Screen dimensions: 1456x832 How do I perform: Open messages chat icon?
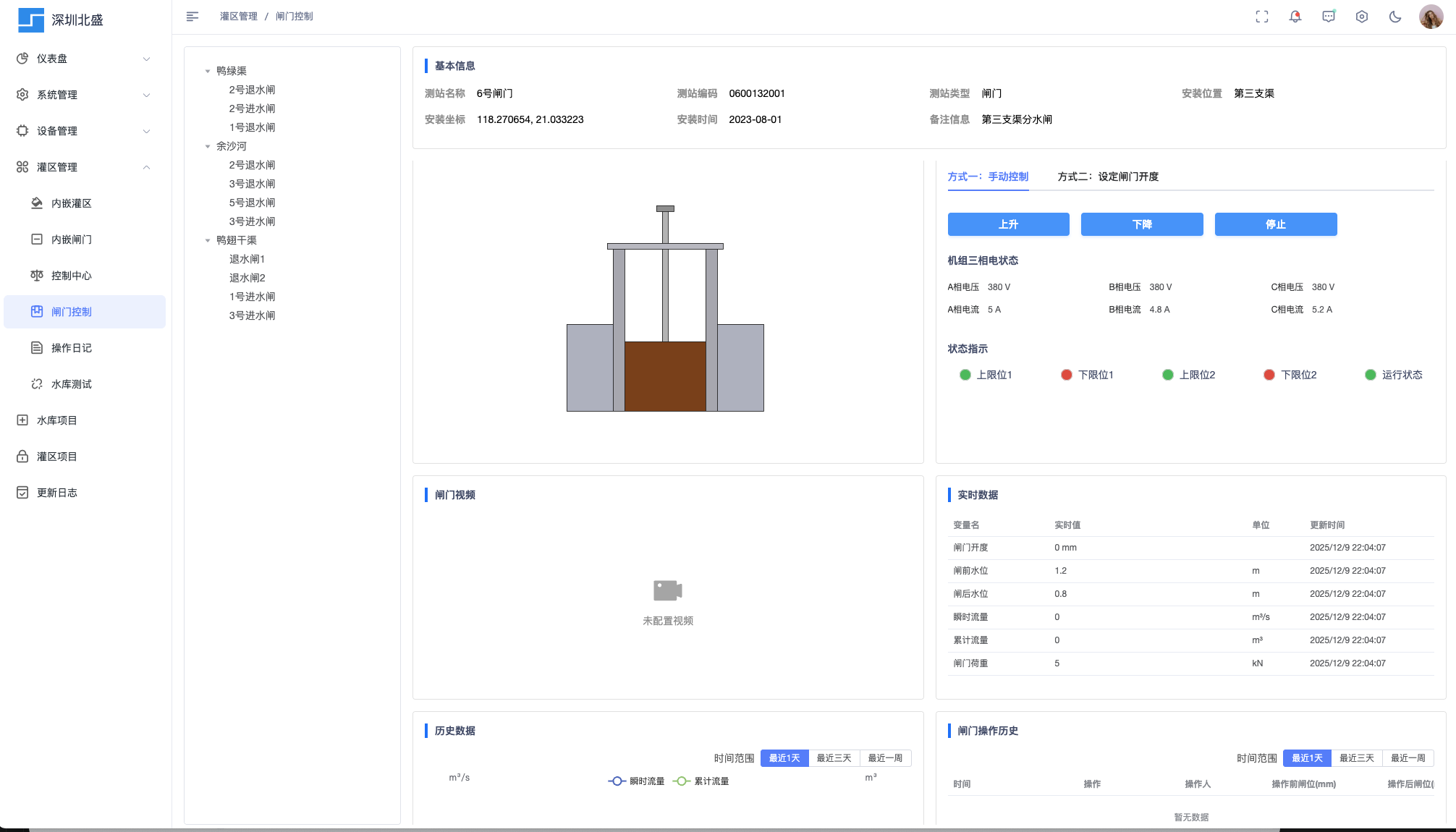tap(1329, 17)
